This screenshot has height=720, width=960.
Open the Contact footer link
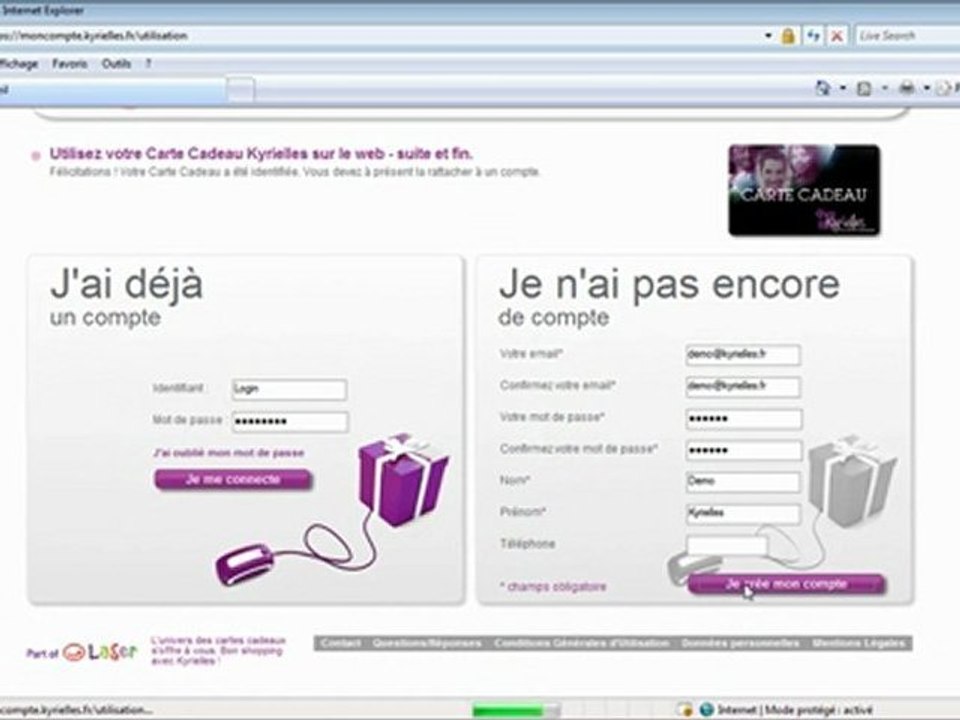coord(341,643)
